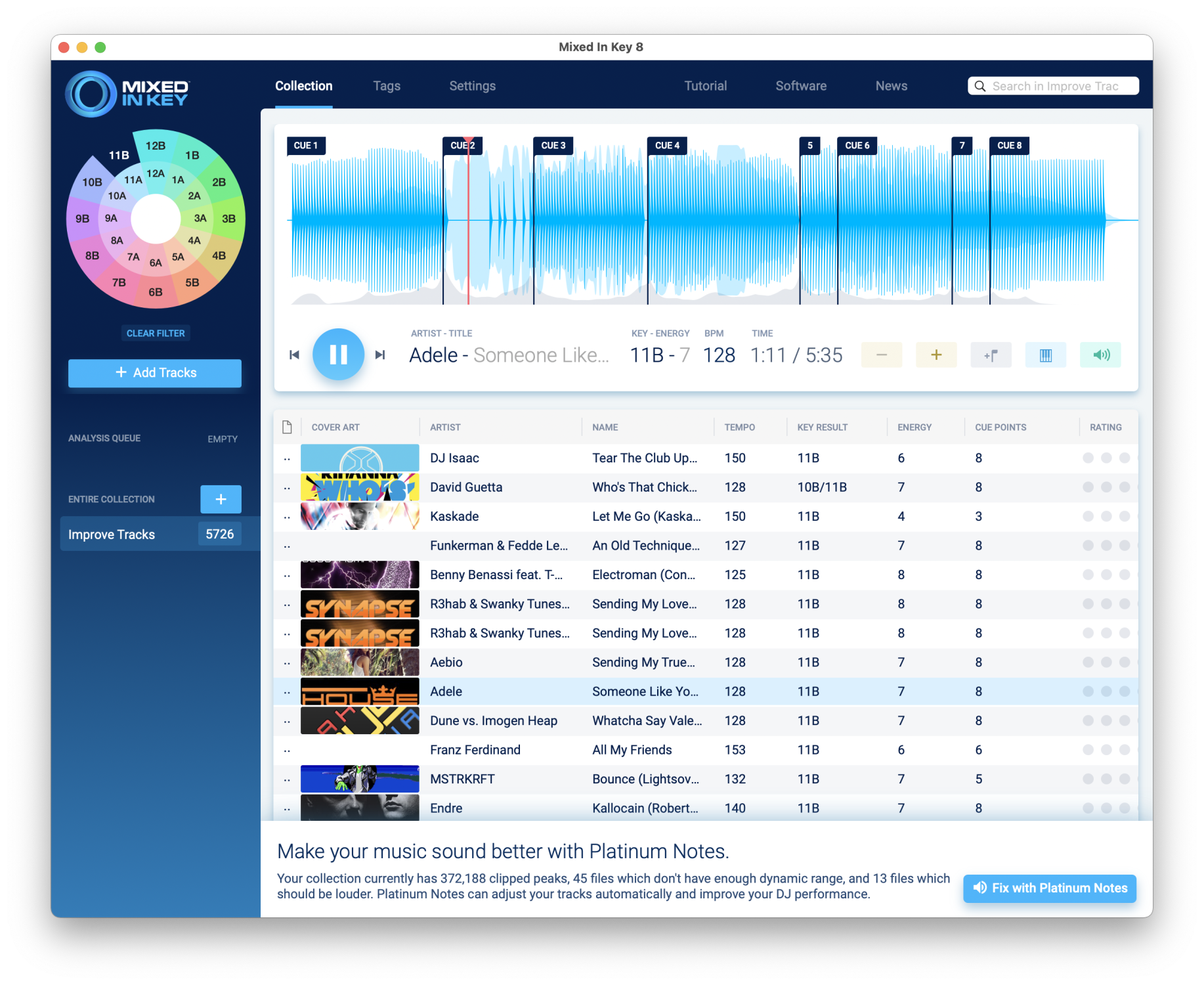
Task: Open dots menu for DJ Isaac row
Action: pos(287,458)
